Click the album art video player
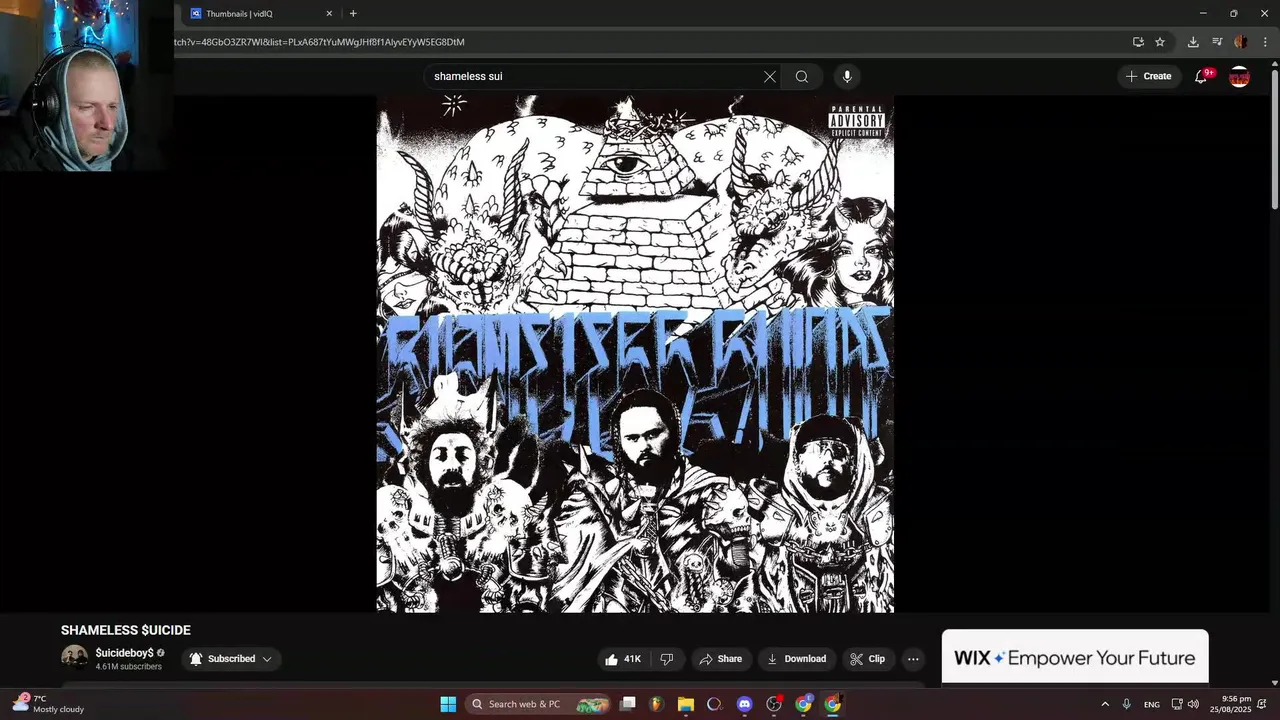Image resolution: width=1280 pixels, height=720 pixels. (x=635, y=354)
